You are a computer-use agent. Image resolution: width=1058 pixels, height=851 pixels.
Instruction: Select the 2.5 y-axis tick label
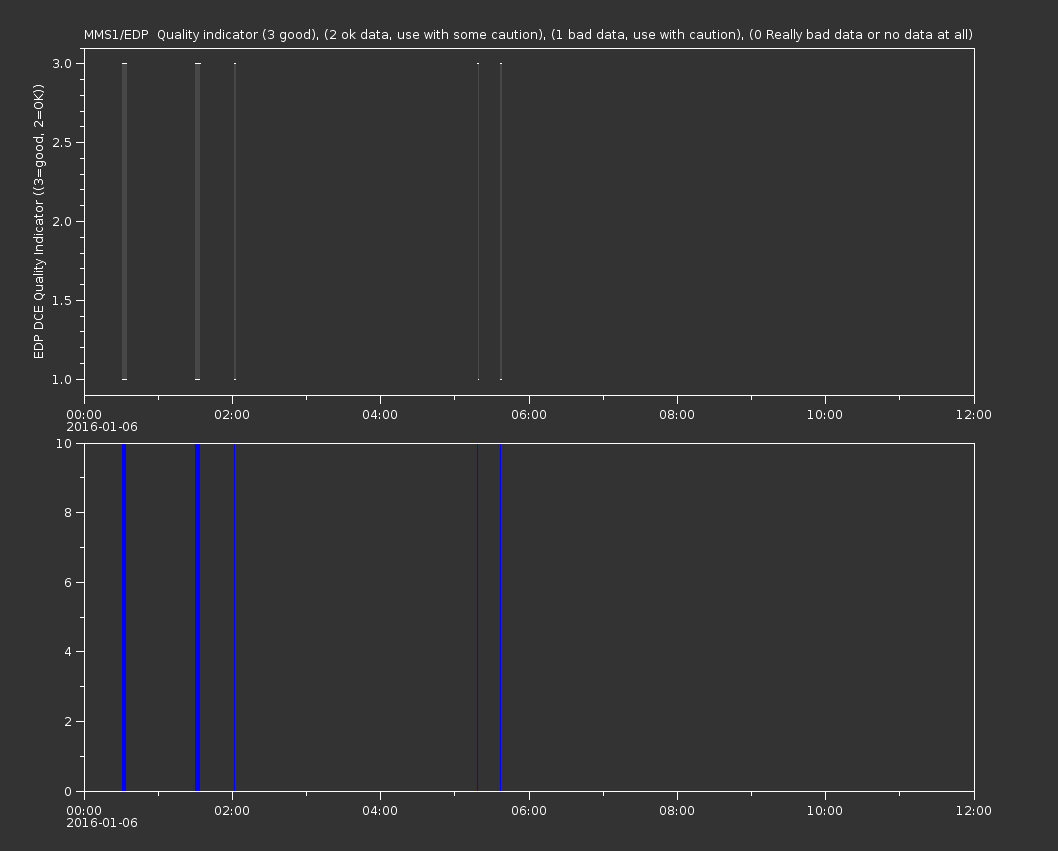[62, 142]
